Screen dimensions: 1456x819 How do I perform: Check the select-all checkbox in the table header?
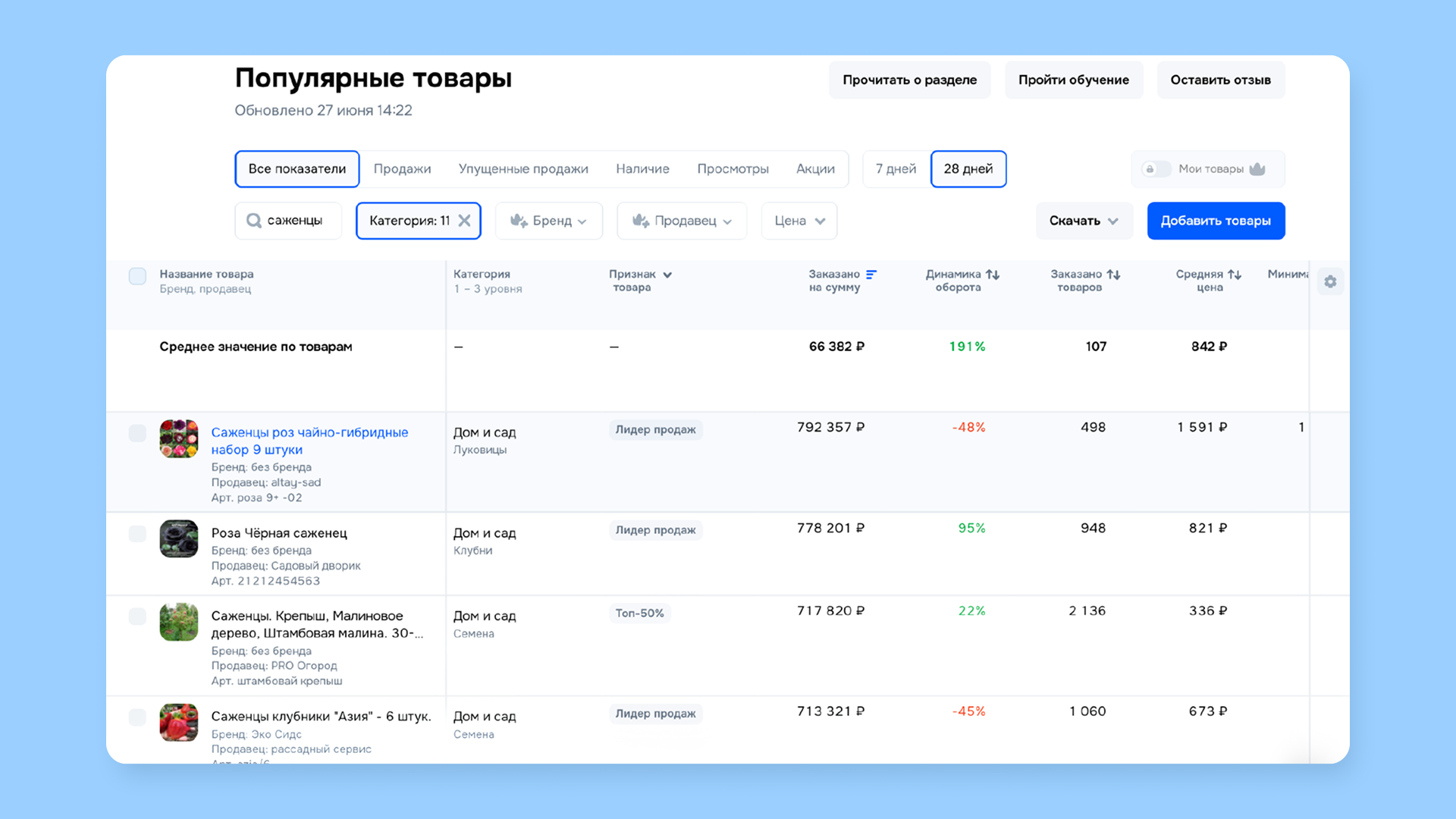click(137, 276)
